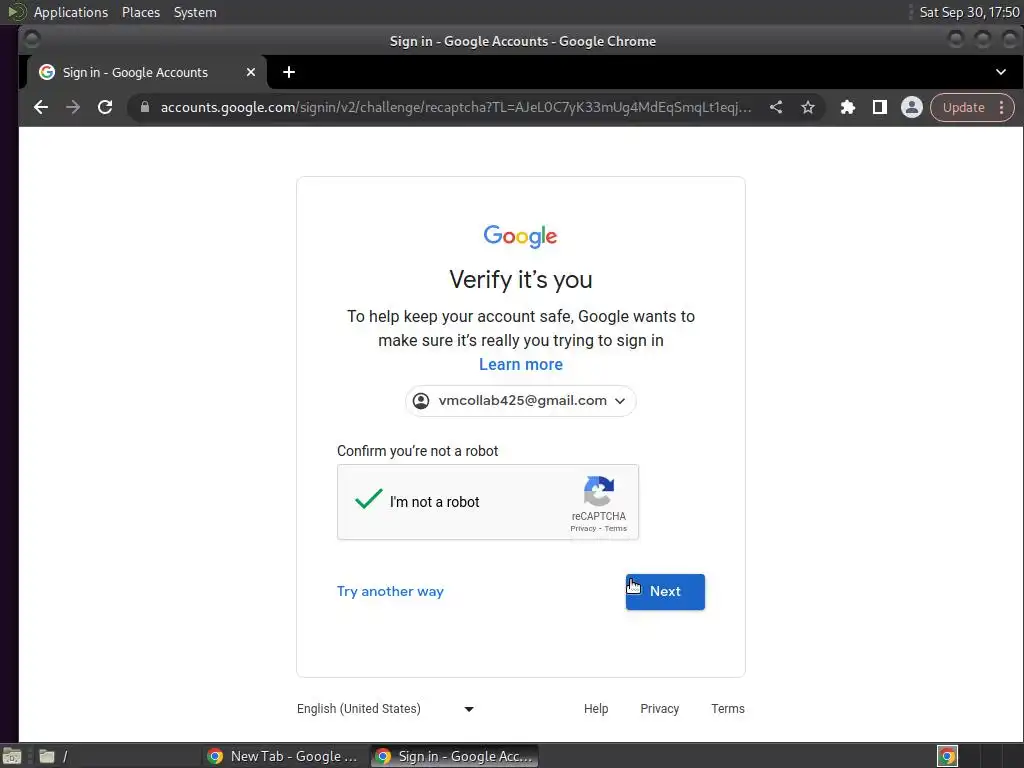Click the Try another way link

390,592
